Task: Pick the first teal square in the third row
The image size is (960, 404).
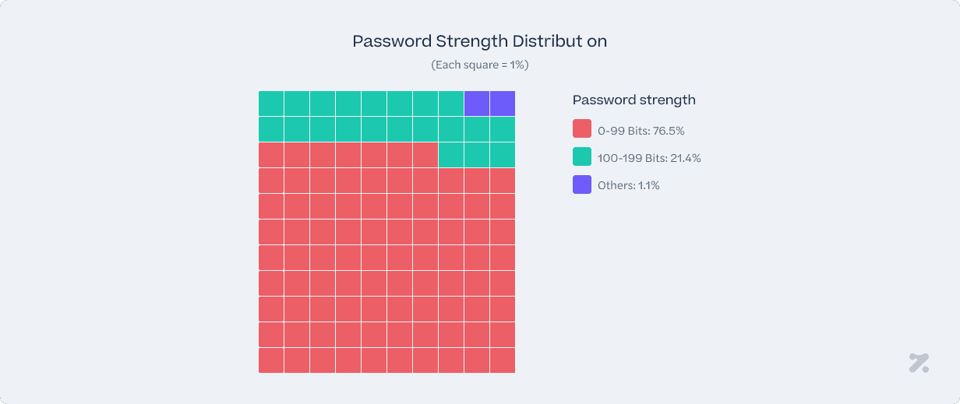Action: (x=451, y=155)
